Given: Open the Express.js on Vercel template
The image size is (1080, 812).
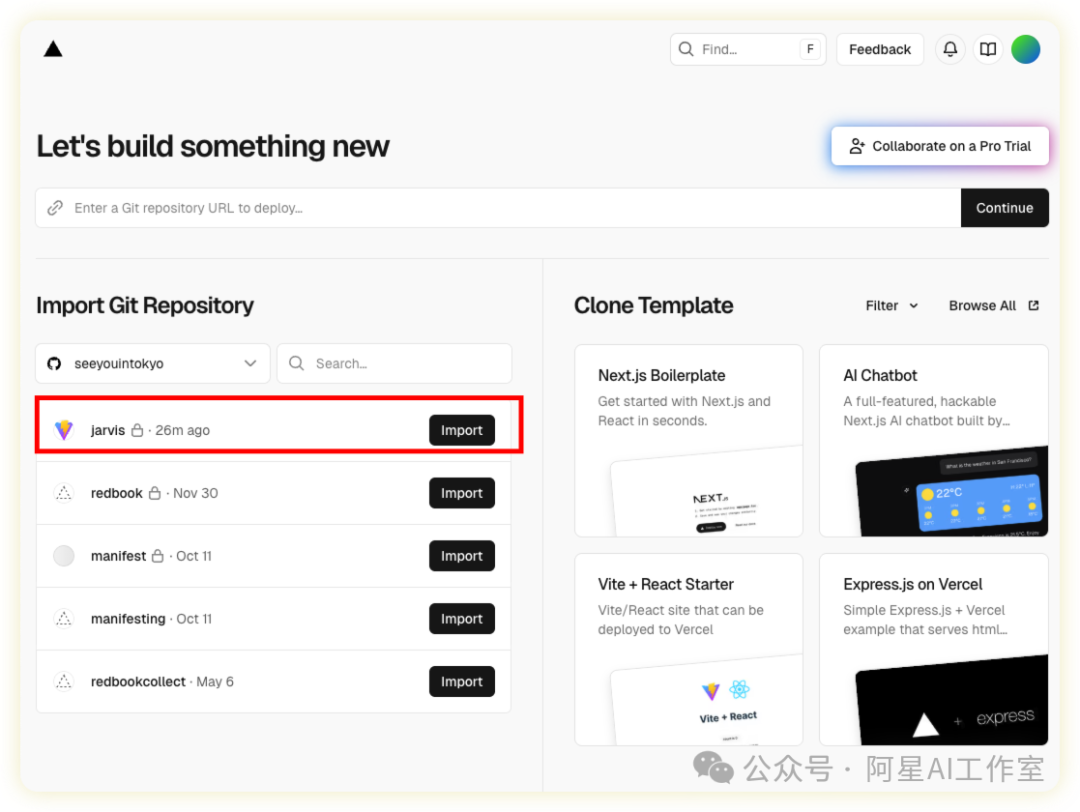Looking at the screenshot, I should point(933,649).
